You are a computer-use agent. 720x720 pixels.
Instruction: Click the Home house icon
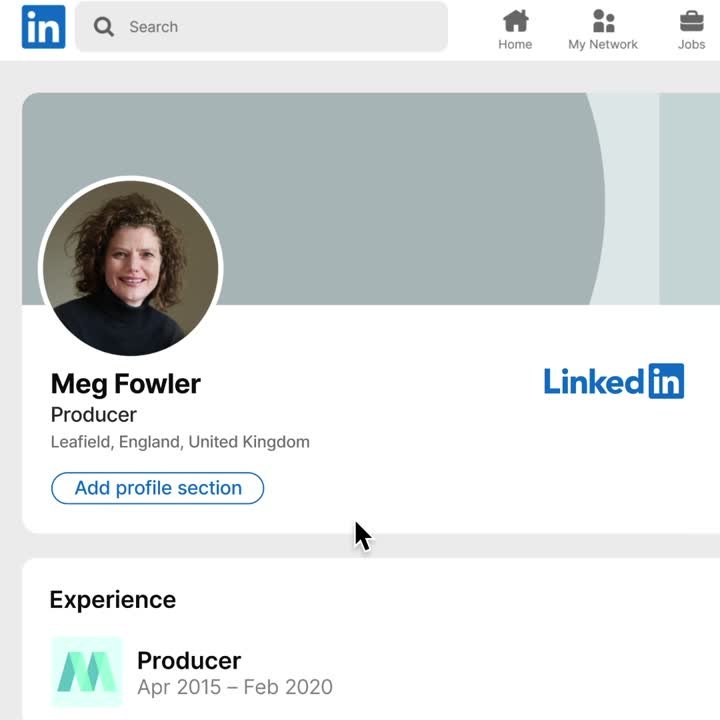click(515, 21)
